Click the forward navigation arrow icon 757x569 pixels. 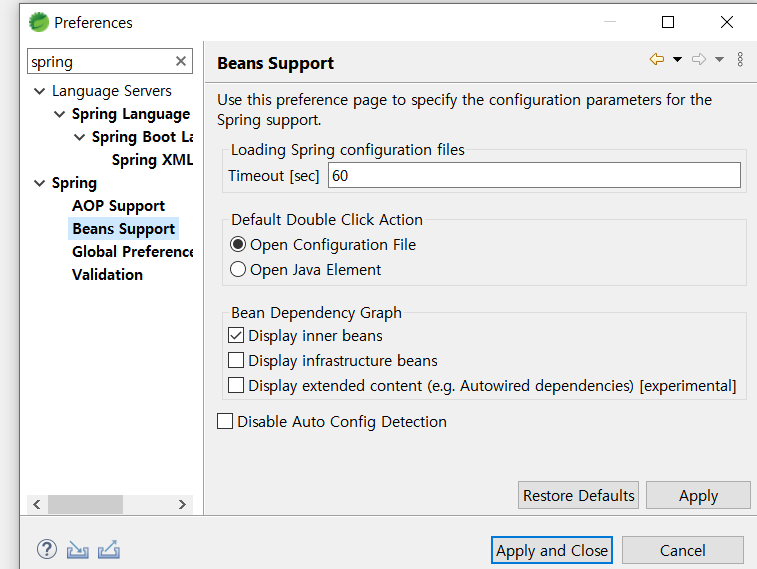699,59
